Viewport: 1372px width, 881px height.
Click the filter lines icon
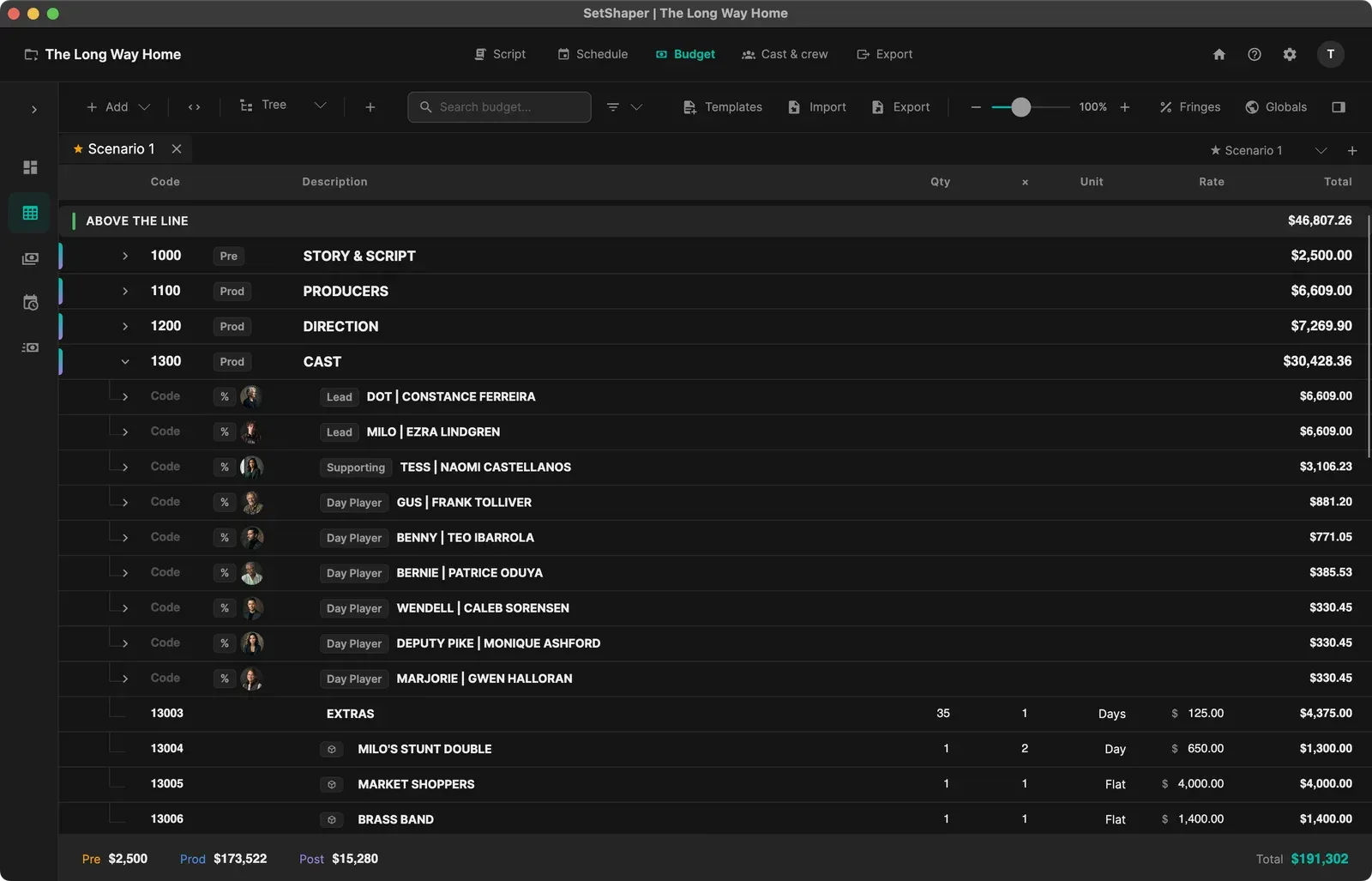tap(613, 107)
